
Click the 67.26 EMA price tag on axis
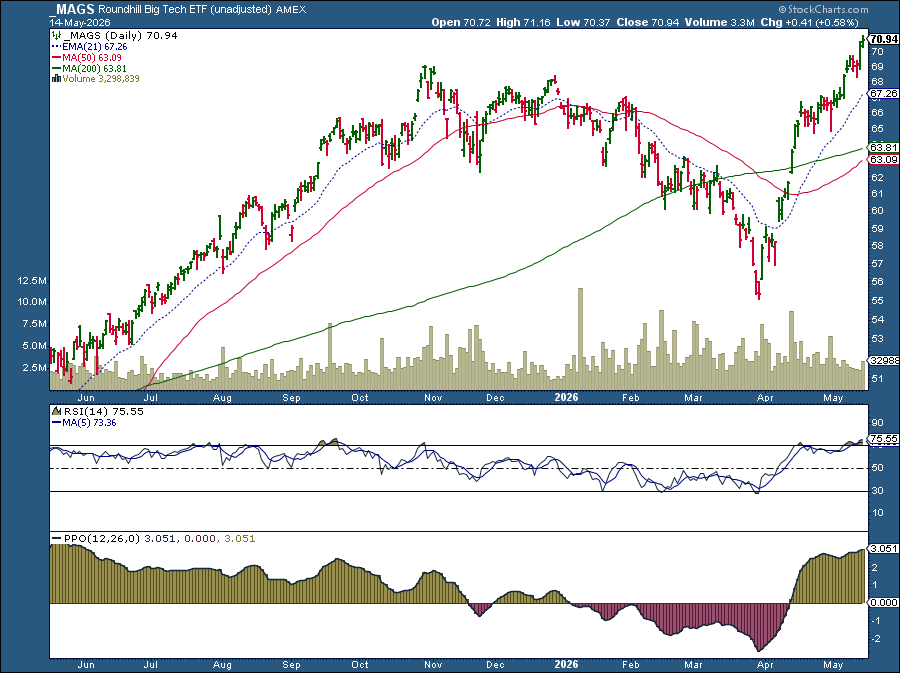883,94
